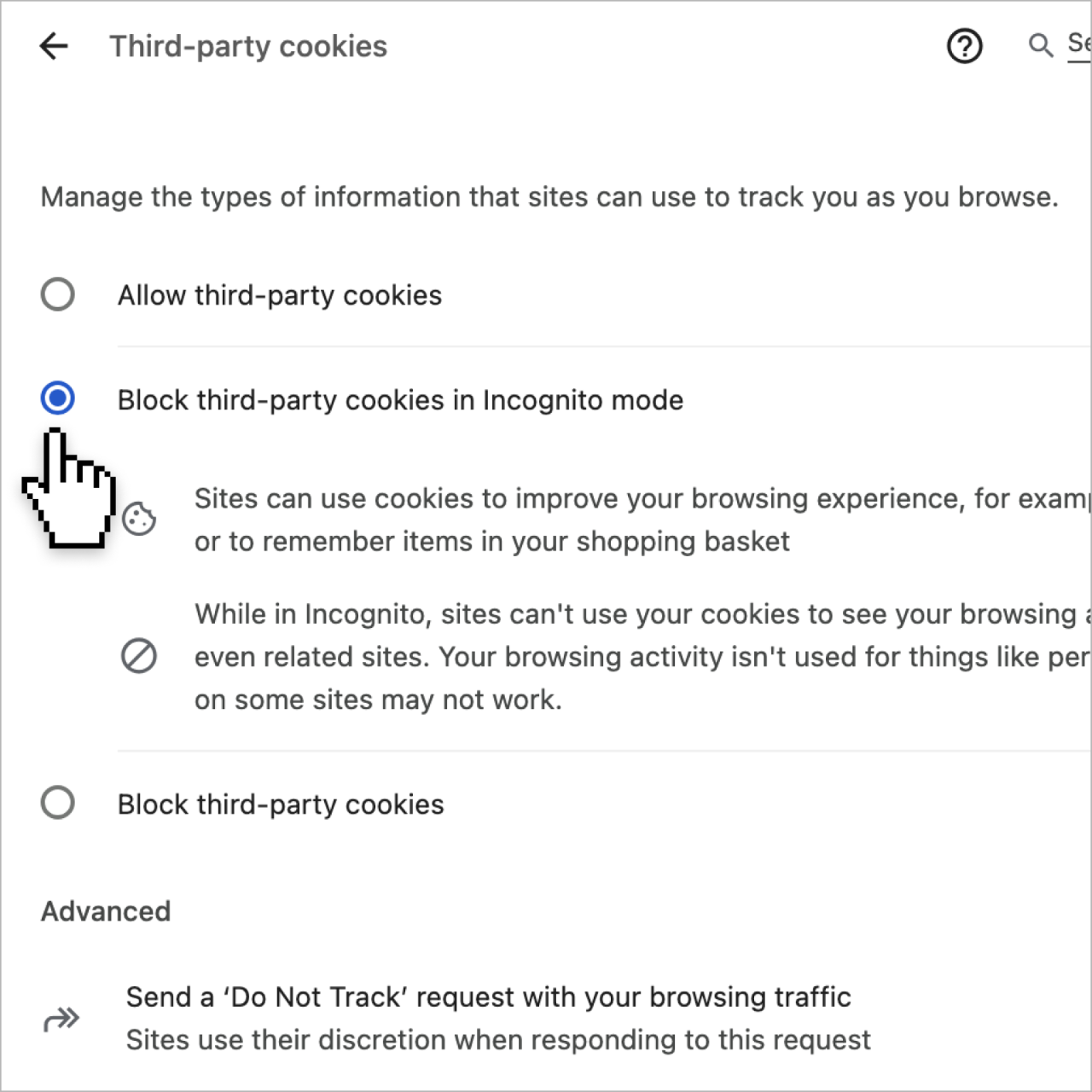Click the Allow third-party cookies label

tap(280, 295)
